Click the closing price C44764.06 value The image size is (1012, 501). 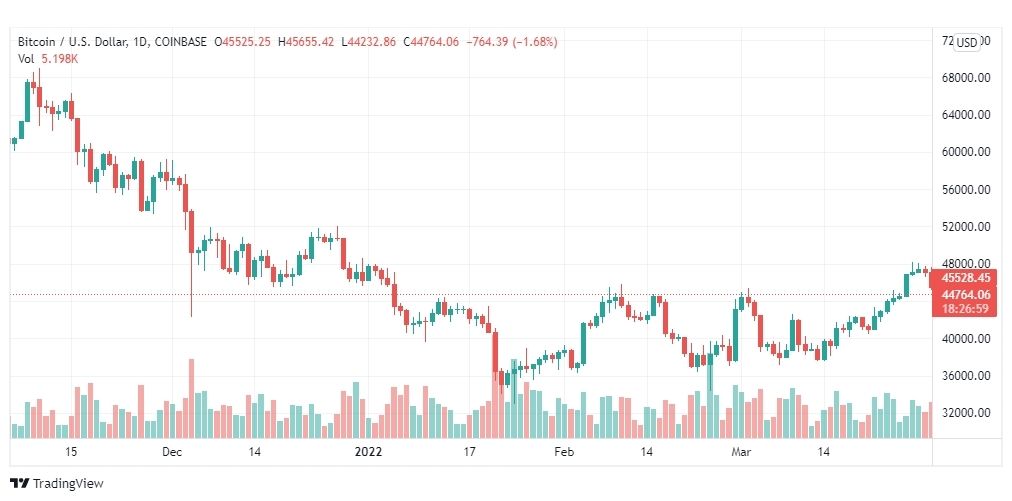[430, 42]
